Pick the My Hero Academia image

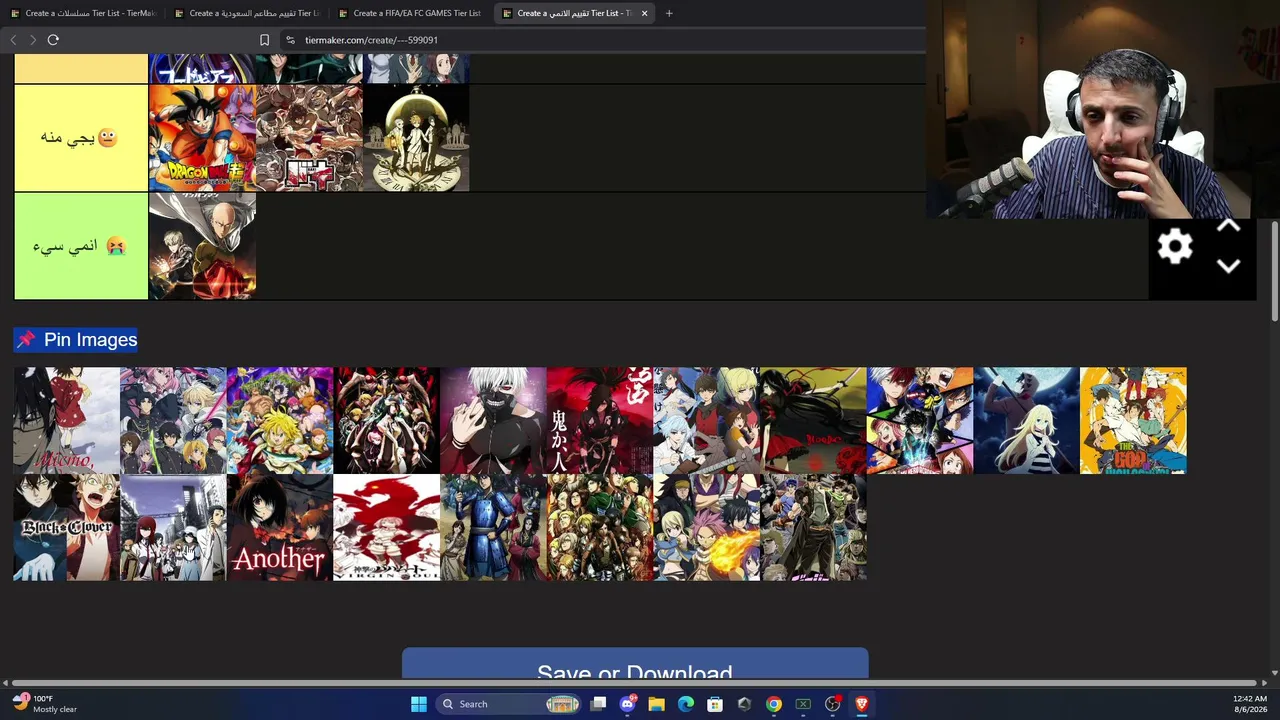920,420
